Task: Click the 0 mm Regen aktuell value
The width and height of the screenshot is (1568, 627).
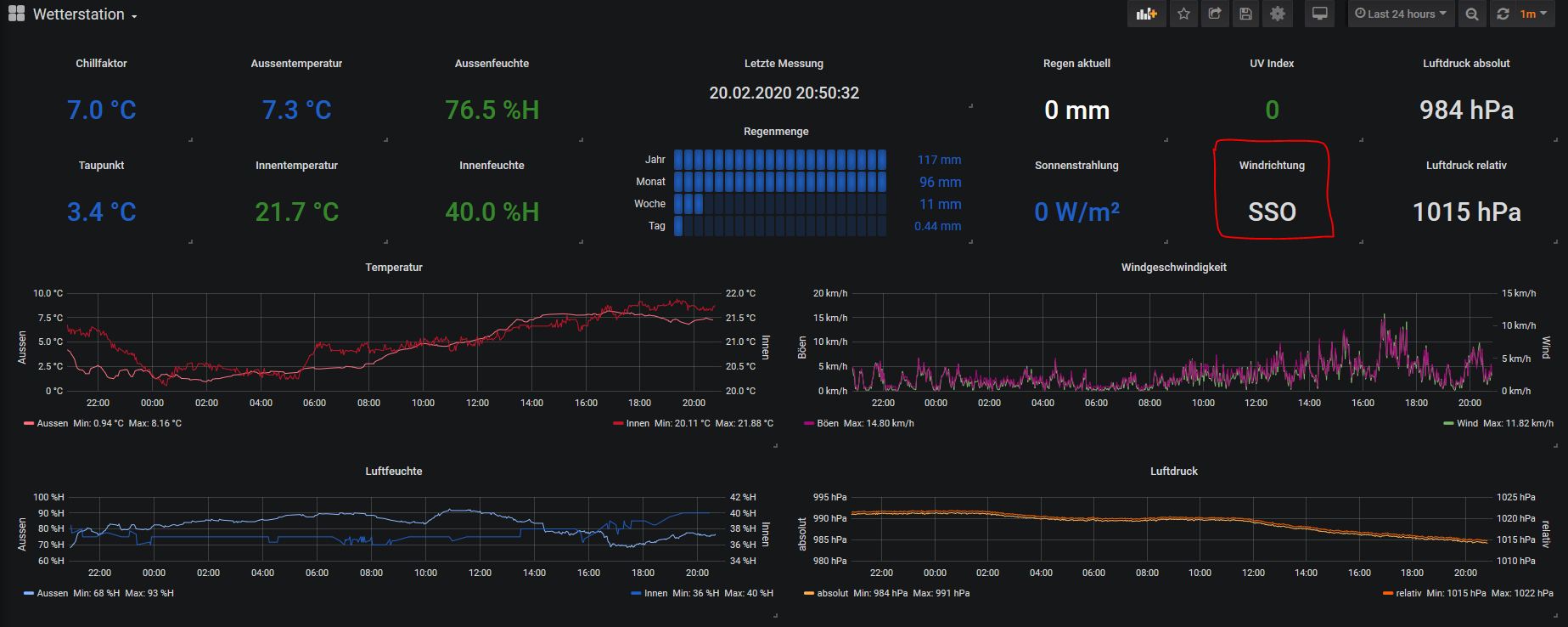Action: (1076, 110)
